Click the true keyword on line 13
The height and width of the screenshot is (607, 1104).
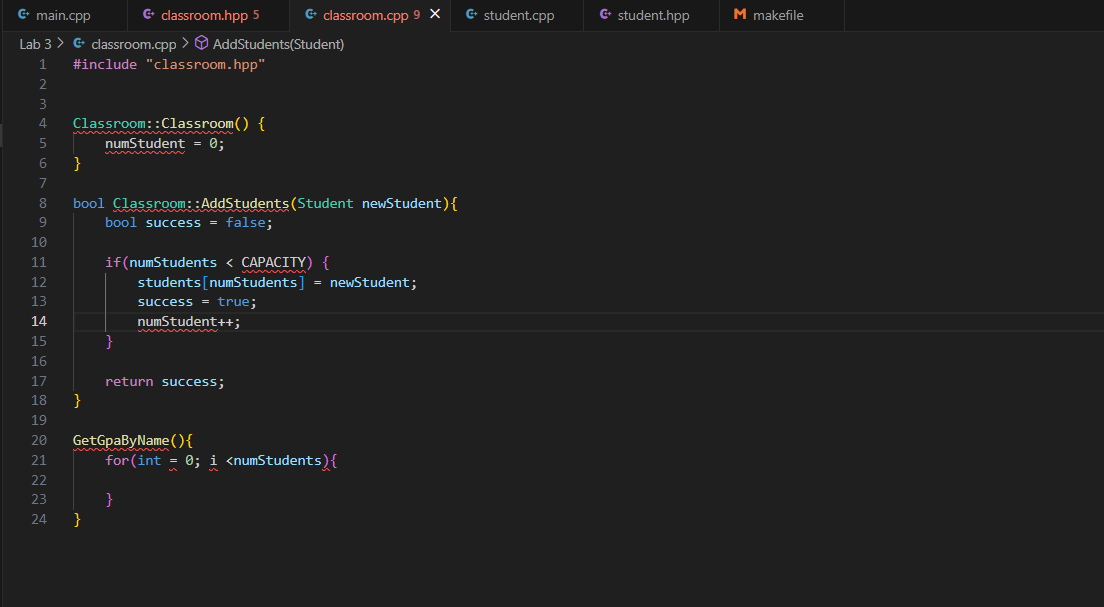pos(233,301)
